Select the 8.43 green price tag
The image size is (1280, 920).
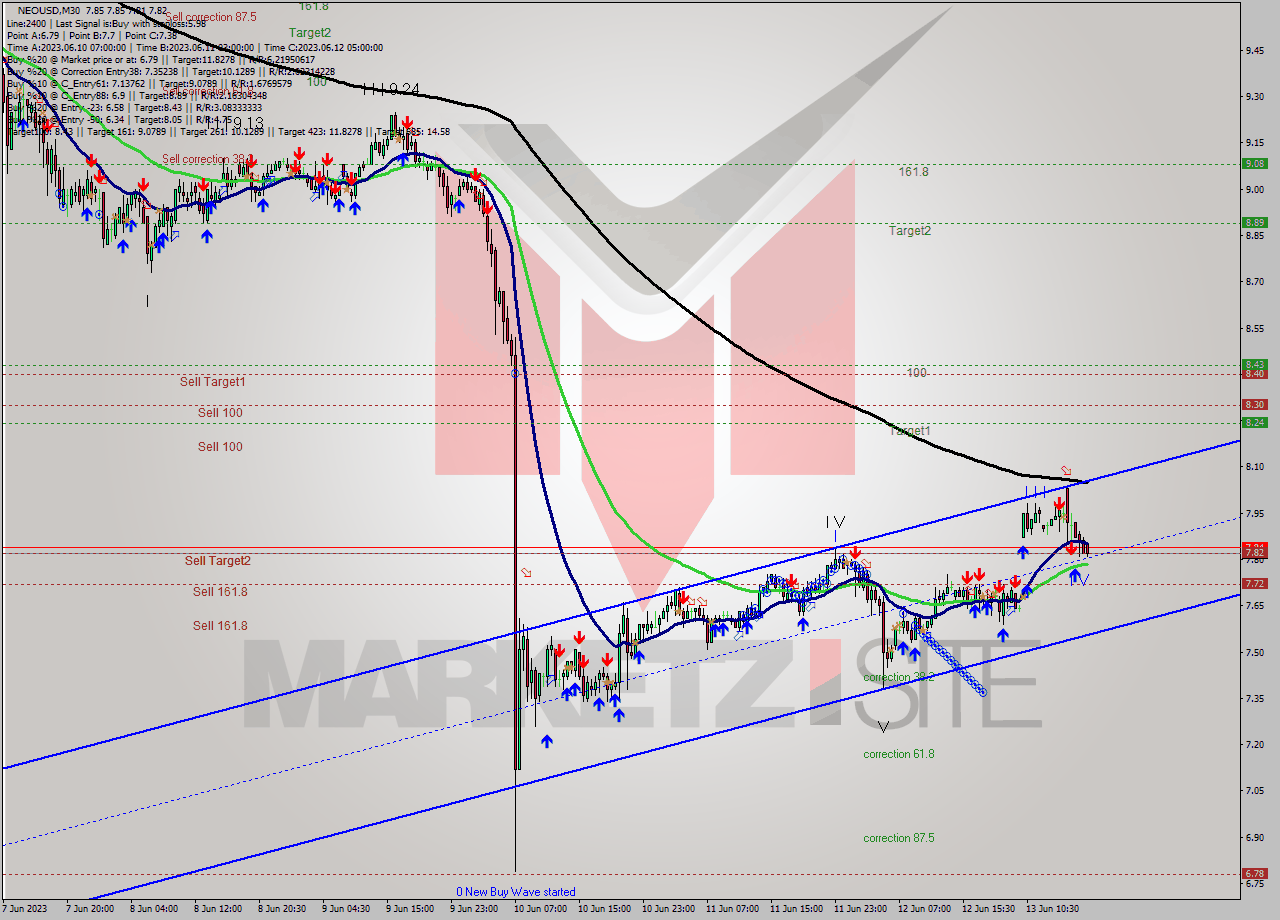pyautogui.click(x=1254, y=364)
